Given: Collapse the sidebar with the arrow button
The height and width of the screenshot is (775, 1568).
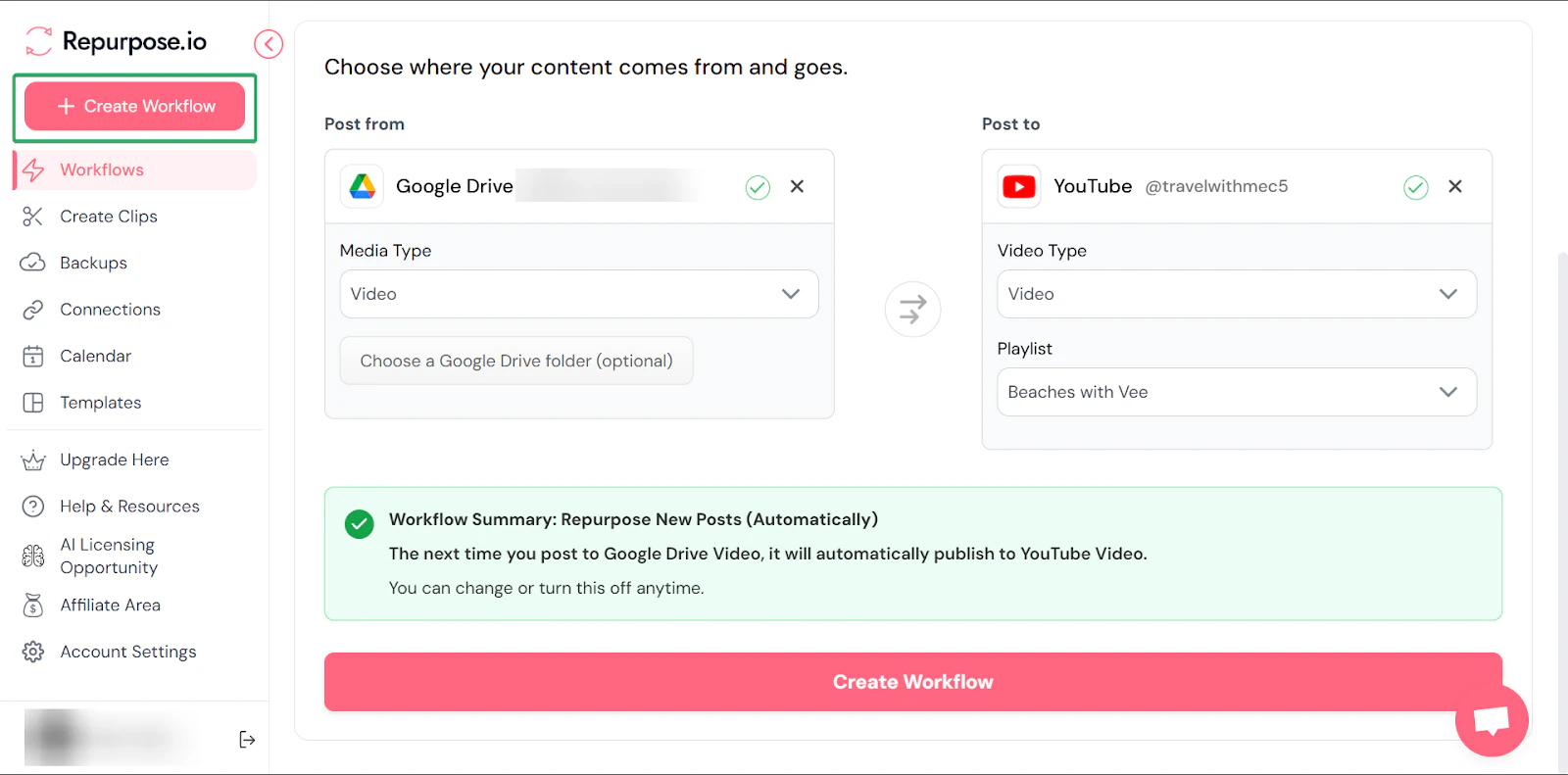Looking at the screenshot, I should 269,44.
